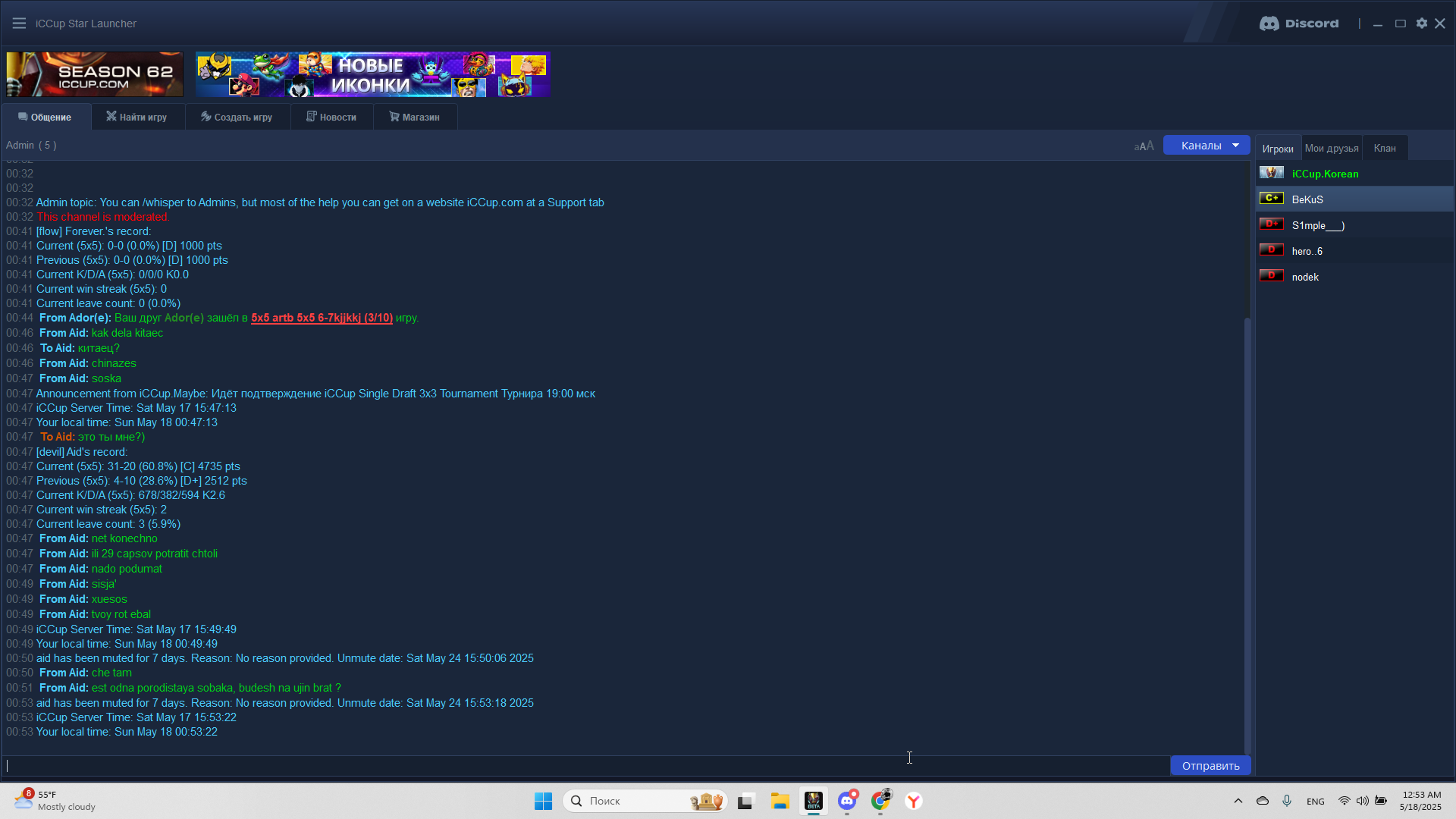The width and height of the screenshot is (1456, 819).
Task: Click the OneDrive cloud tray icon
Action: coord(1263,801)
